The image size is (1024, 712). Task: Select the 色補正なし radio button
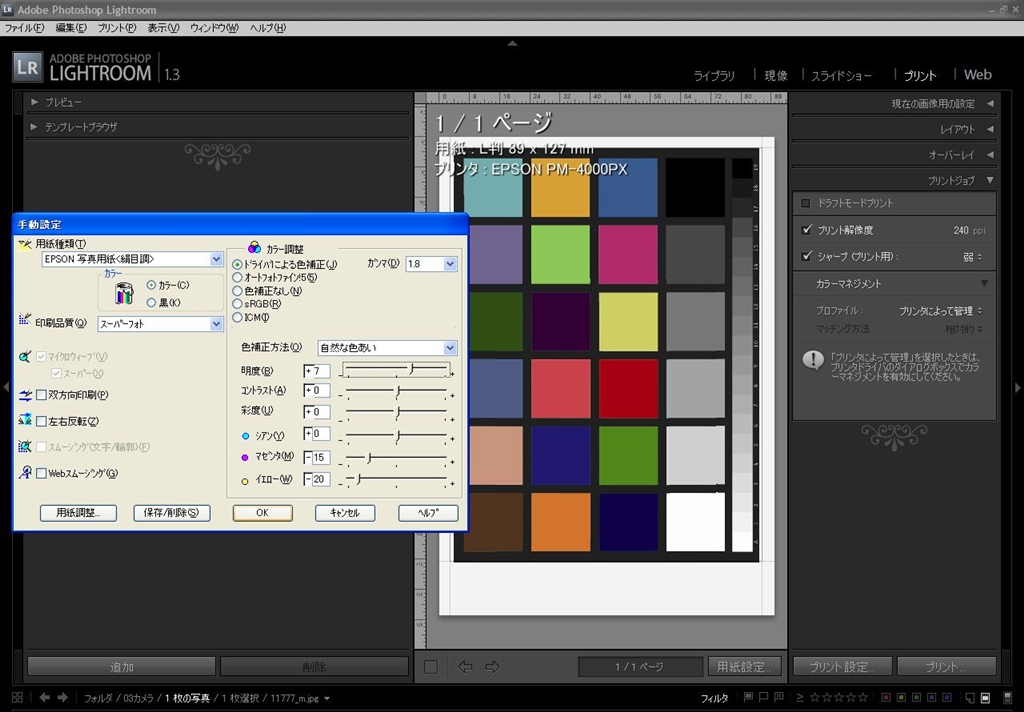pos(237,290)
